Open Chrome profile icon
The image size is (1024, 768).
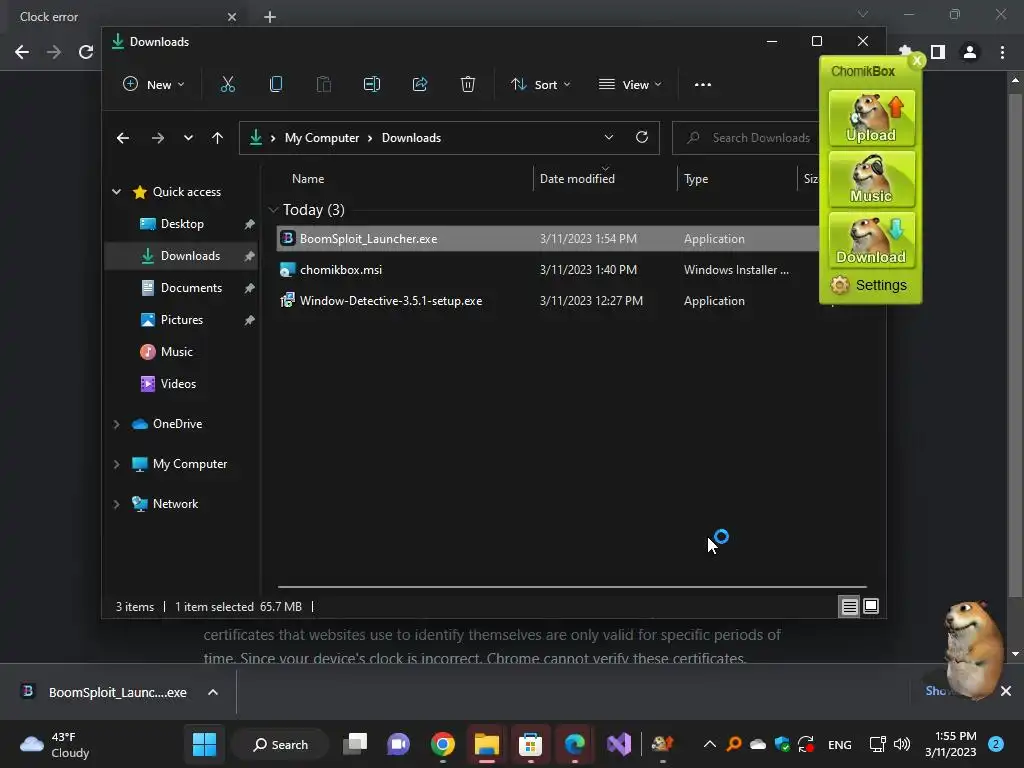pos(970,52)
